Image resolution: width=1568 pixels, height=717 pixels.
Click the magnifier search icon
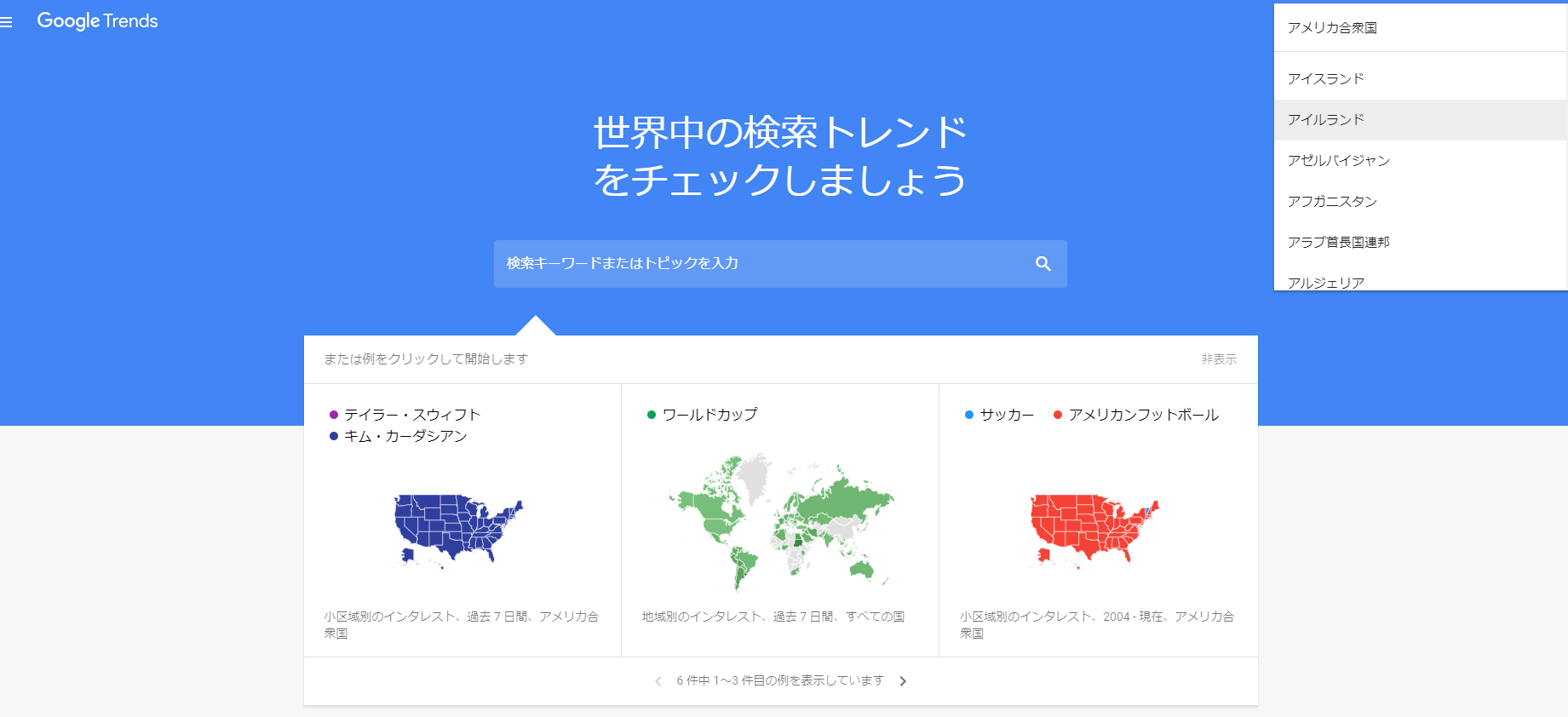1042,264
